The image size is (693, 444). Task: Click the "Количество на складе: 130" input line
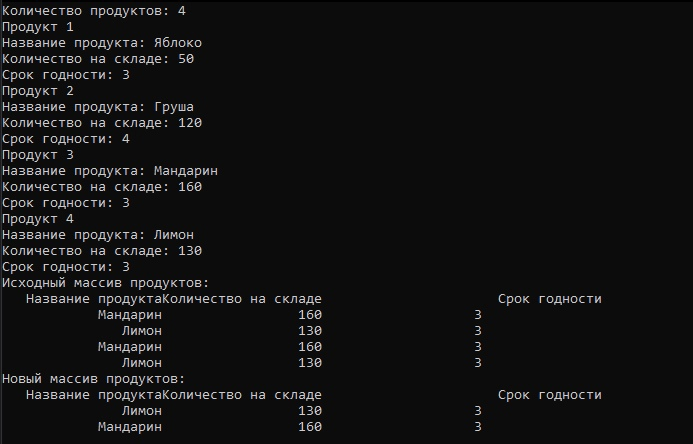coord(101,251)
